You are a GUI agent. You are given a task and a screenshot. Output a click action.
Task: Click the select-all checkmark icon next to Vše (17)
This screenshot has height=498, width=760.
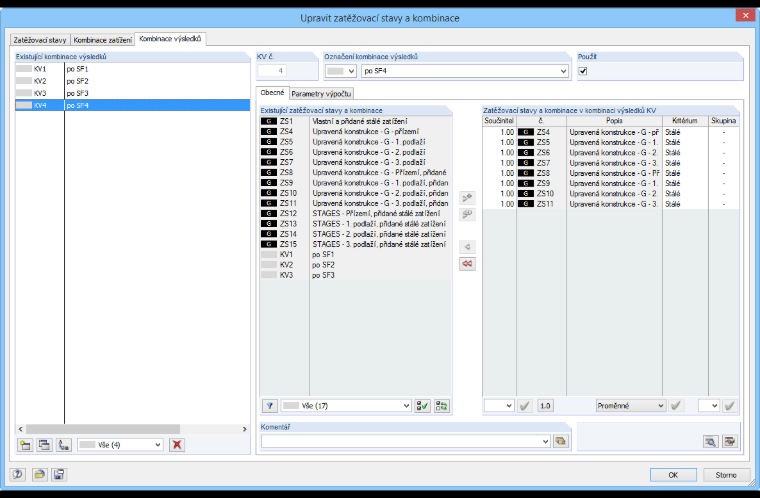coord(423,406)
